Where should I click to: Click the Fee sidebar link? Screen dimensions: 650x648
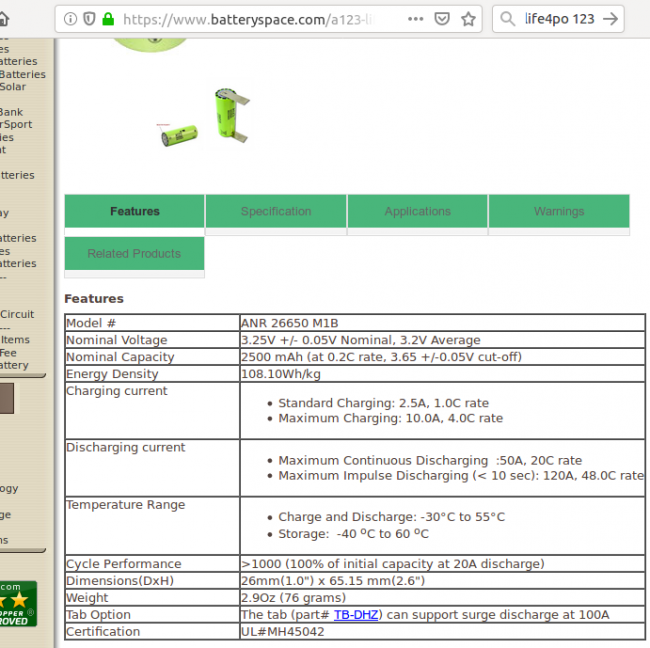8,353
